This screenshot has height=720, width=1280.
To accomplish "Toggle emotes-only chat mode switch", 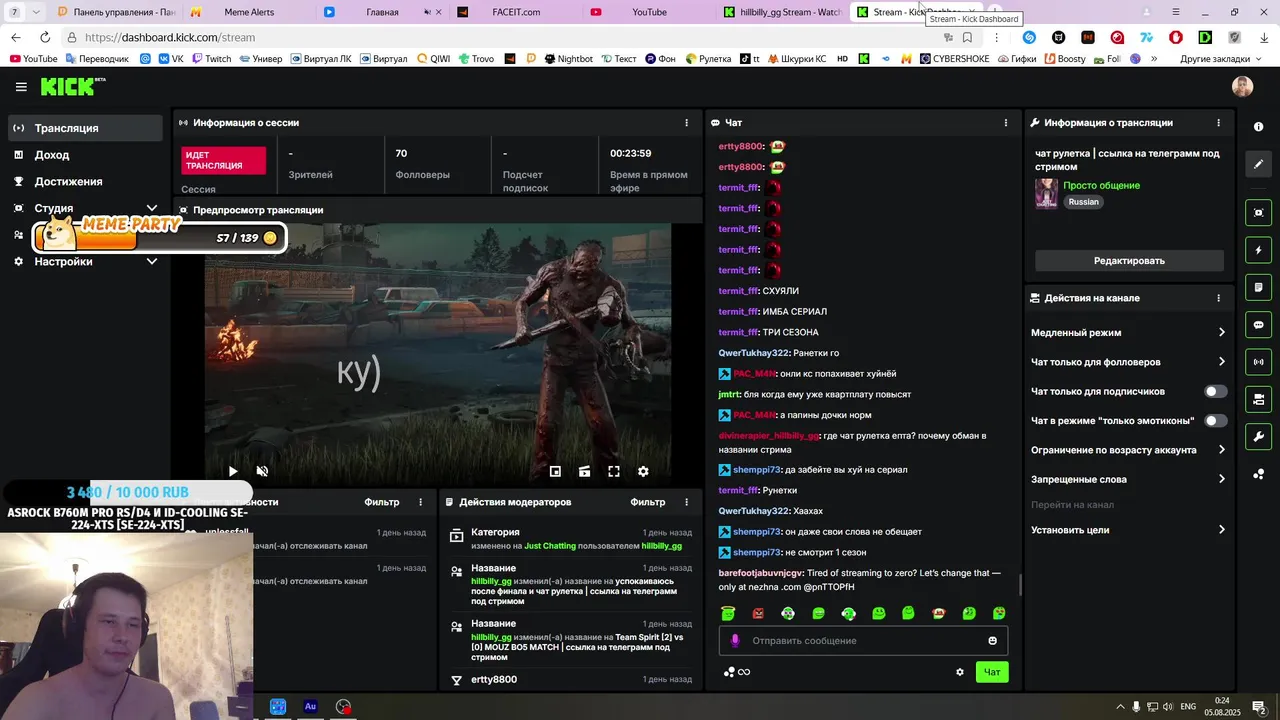I will coord(1215,421).
